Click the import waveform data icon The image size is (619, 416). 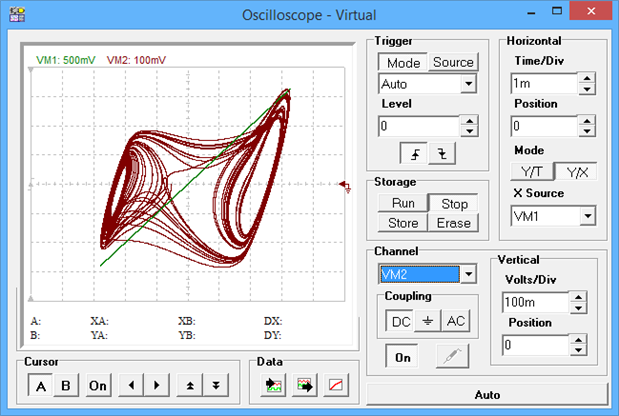click(273, 385)
